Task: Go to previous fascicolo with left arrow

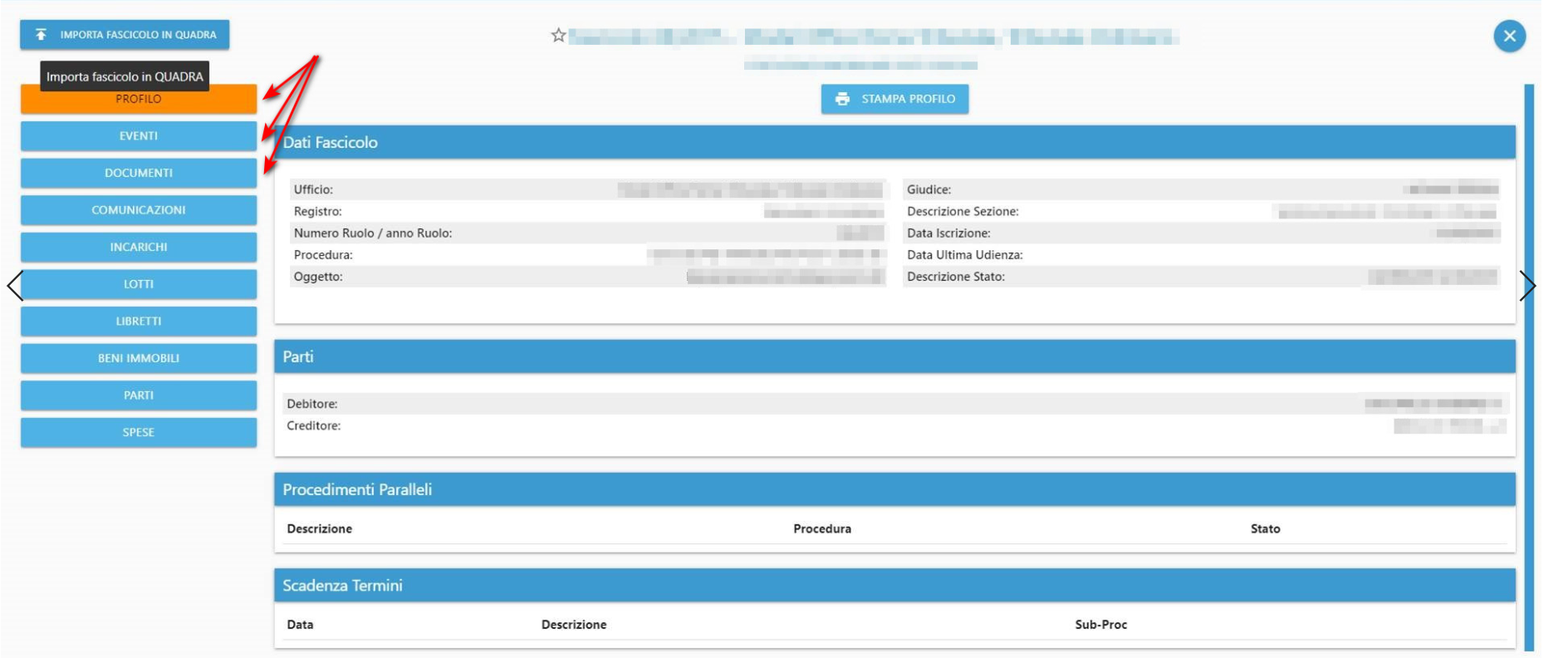Action: click(15, 285)
